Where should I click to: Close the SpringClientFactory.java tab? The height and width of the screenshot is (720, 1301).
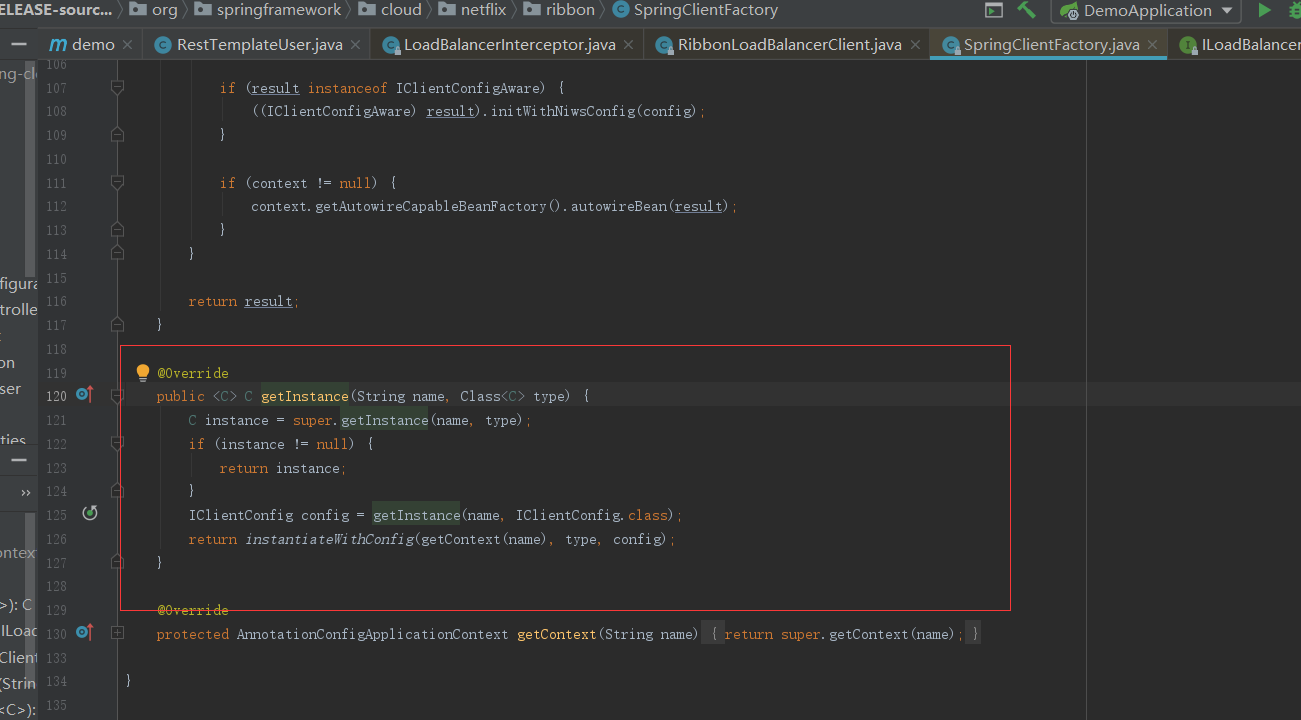point(1152,45)
